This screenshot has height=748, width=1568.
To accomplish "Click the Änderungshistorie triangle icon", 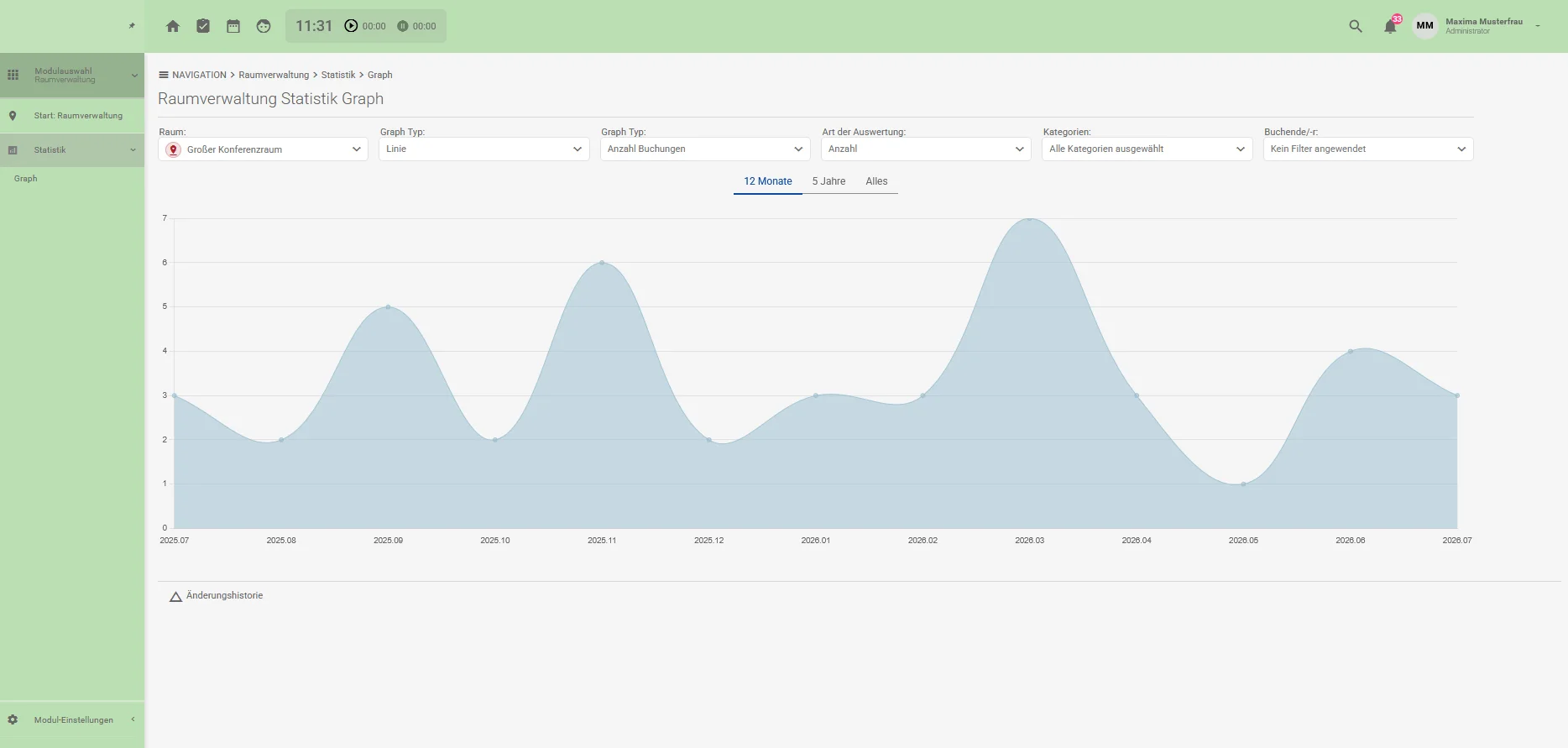I will (175, 597).
